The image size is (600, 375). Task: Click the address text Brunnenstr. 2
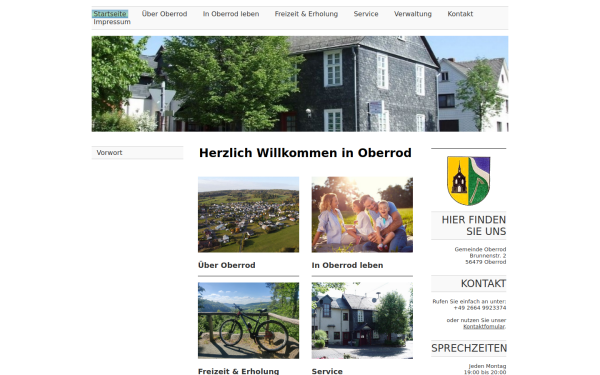click(x=488, y=256)
